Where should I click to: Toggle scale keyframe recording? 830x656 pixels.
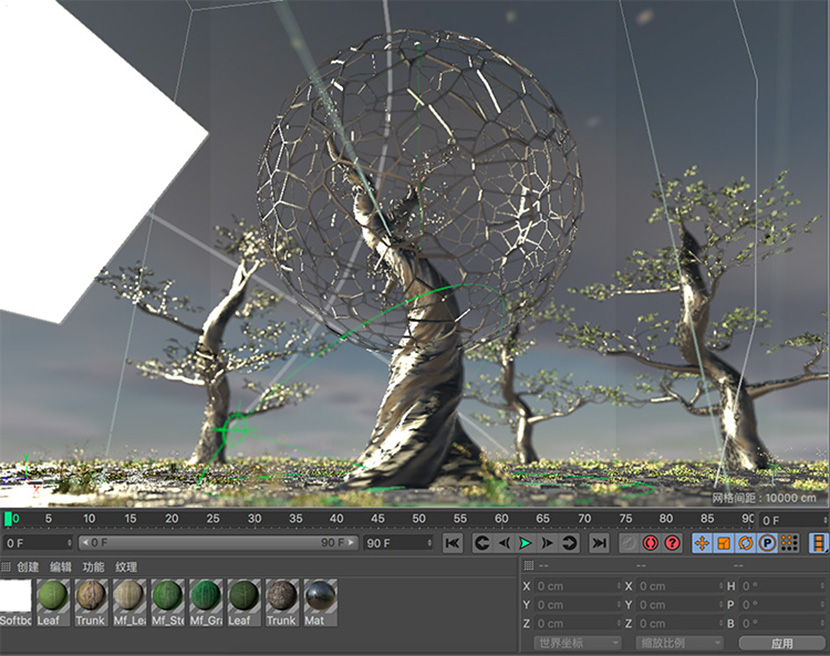click(723, 543)
